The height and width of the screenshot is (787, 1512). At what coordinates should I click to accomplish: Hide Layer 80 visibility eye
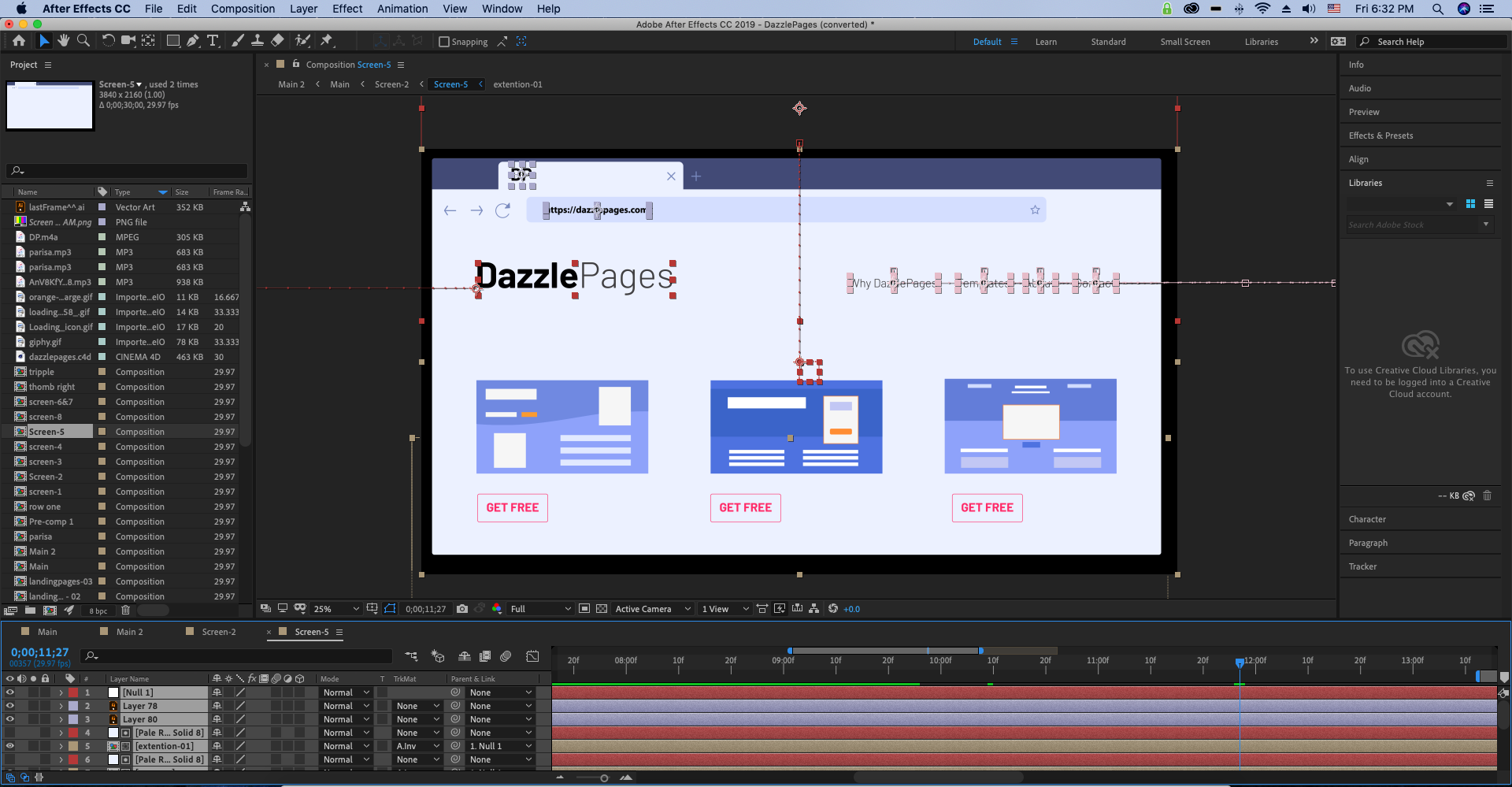click(x=10, y=719)
